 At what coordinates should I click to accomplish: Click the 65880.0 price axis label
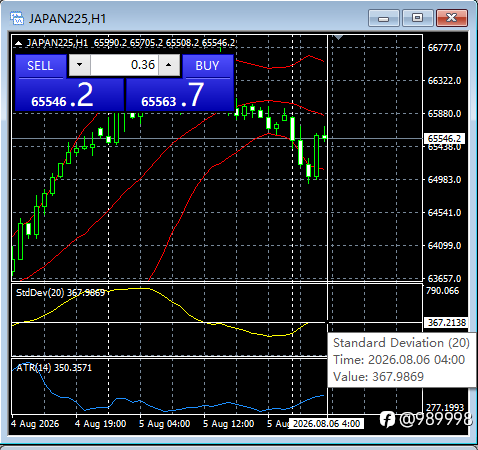click(444, 114)
